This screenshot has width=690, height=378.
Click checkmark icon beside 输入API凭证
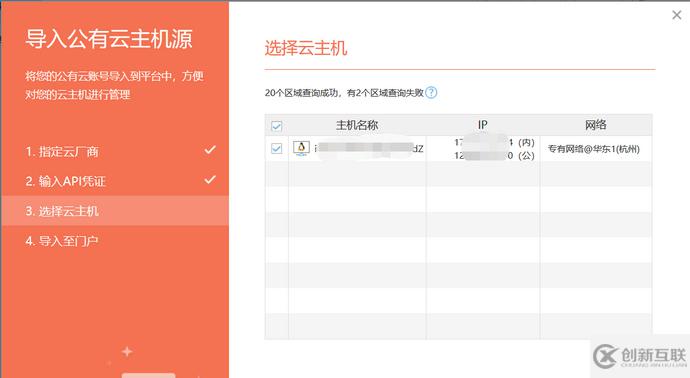coord(210,180)
